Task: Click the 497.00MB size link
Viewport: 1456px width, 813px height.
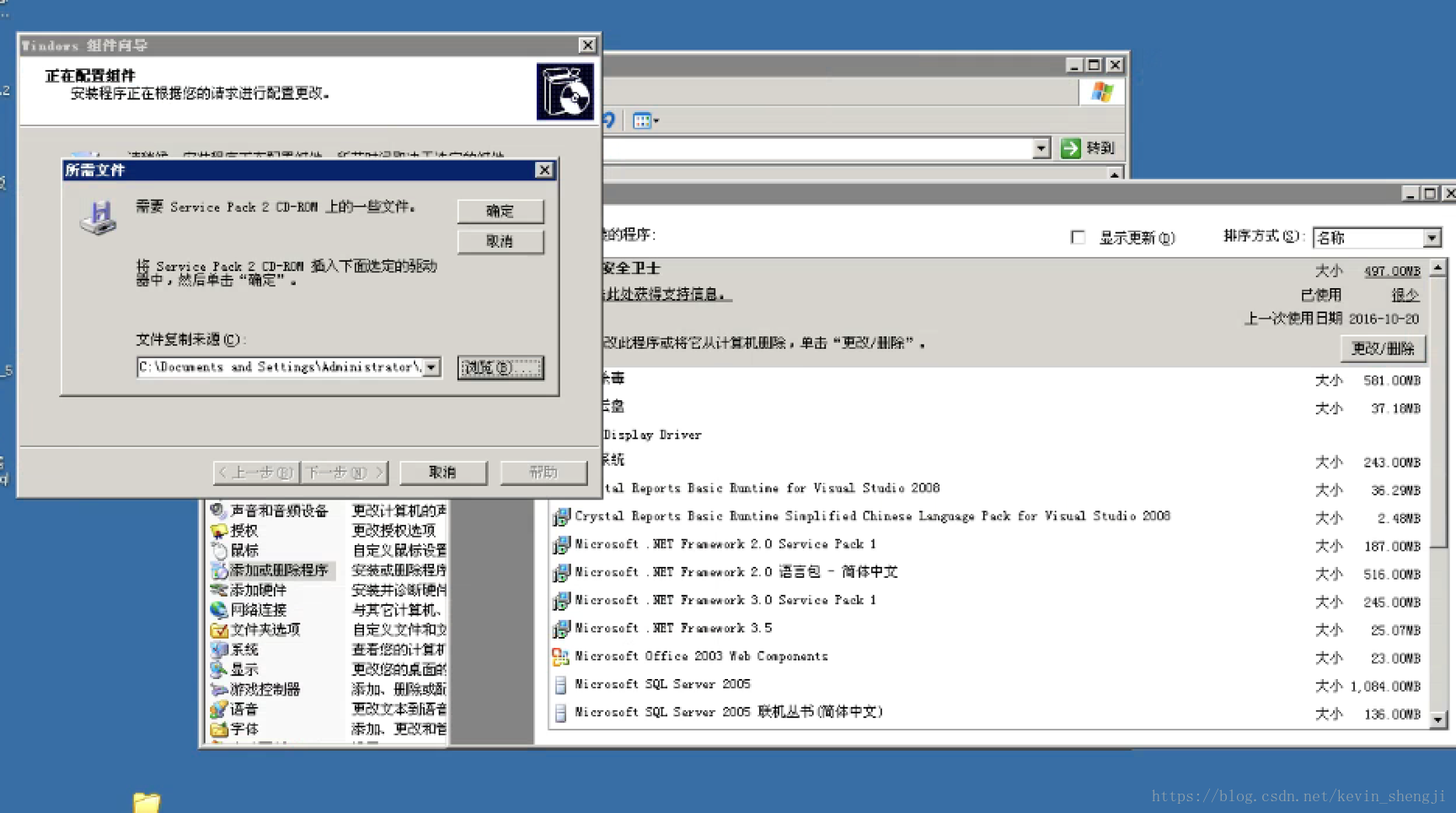Action: click(x=1392, y=271)
